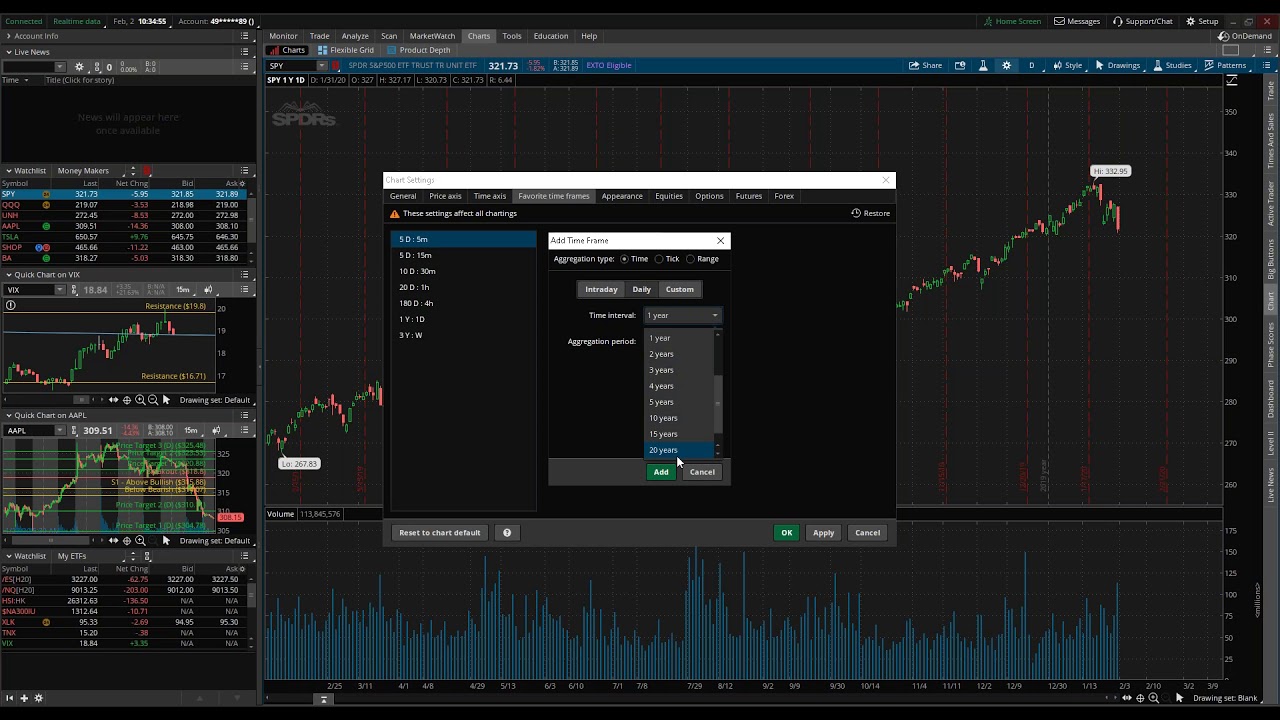Image resolution: width=1280 pixels, height=720 pixels.
Task: Switch to the Daily toggle button
Action: pos(641,289)
